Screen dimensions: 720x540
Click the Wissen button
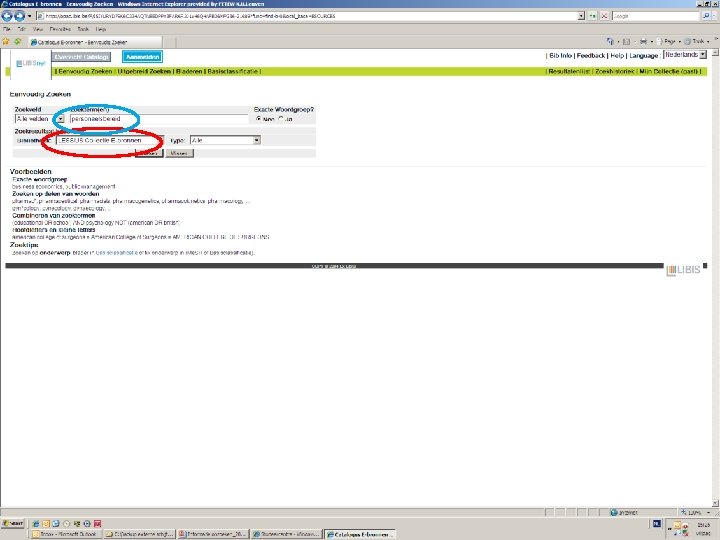point(179,153)
